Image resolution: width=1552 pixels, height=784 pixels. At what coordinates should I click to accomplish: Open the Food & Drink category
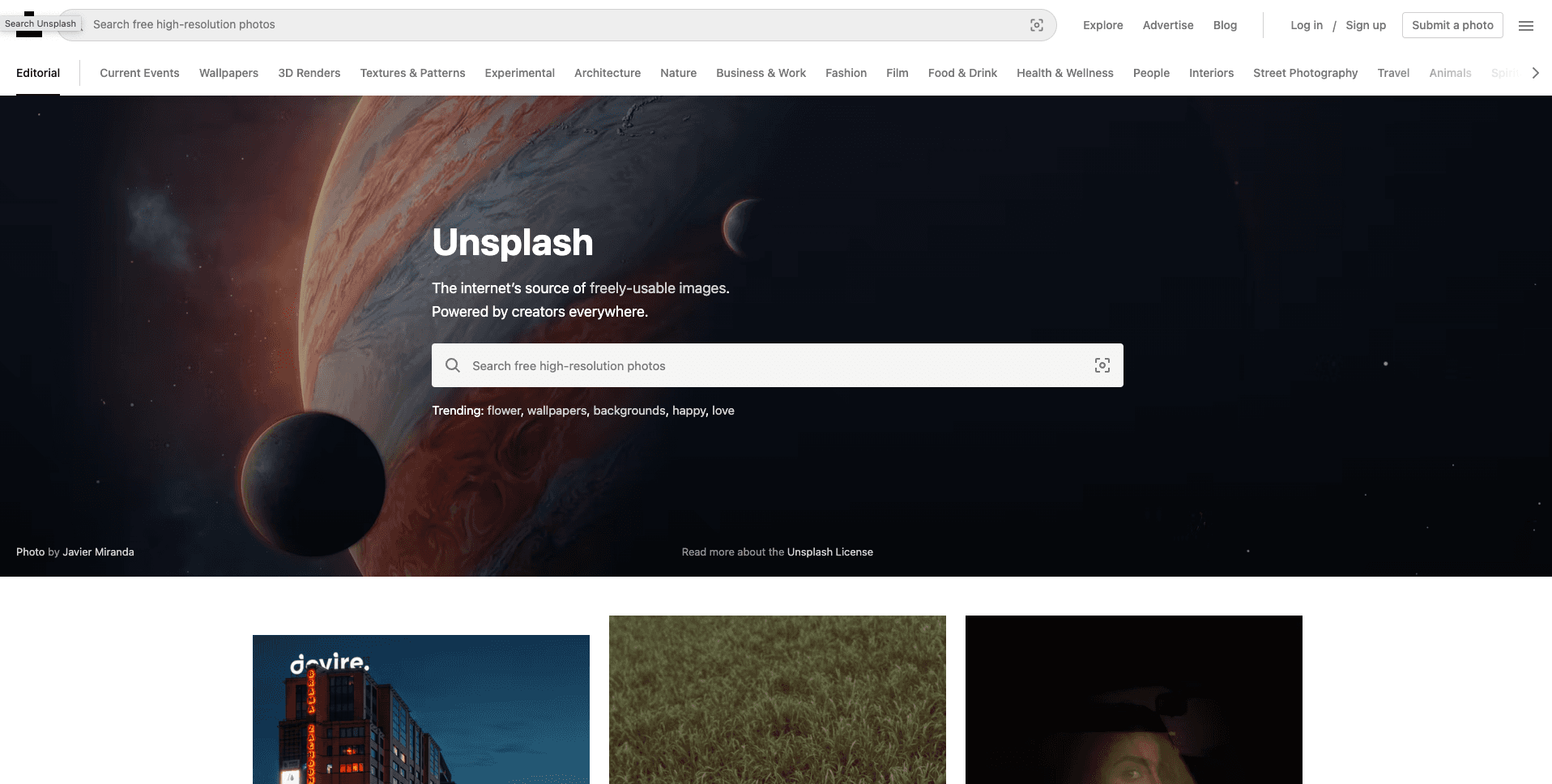[x=962, y=73]
